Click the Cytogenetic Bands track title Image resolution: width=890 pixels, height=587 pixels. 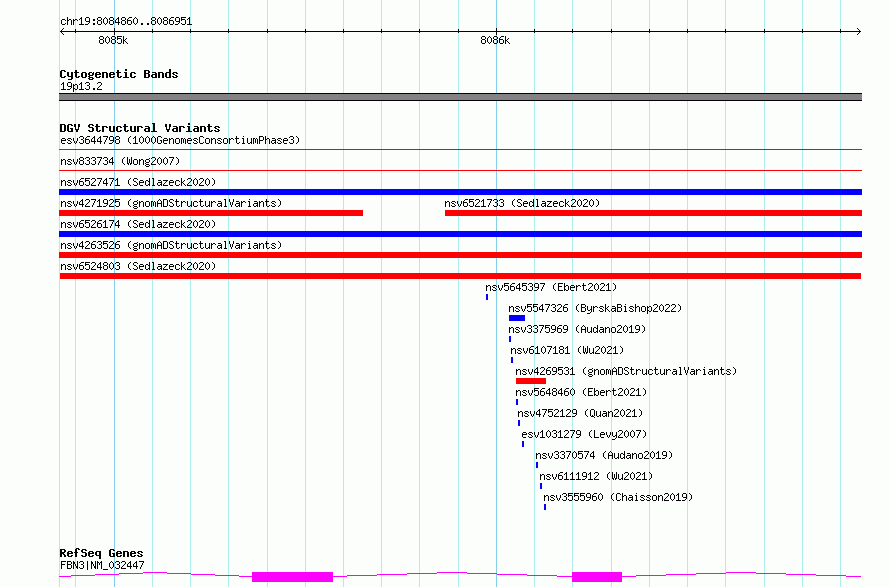[x=119, y=74]
